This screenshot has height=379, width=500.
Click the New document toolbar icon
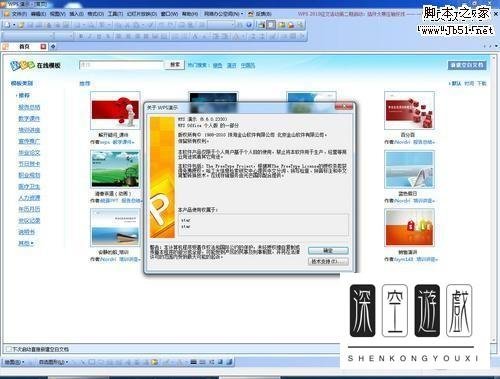tap(7, 25)
